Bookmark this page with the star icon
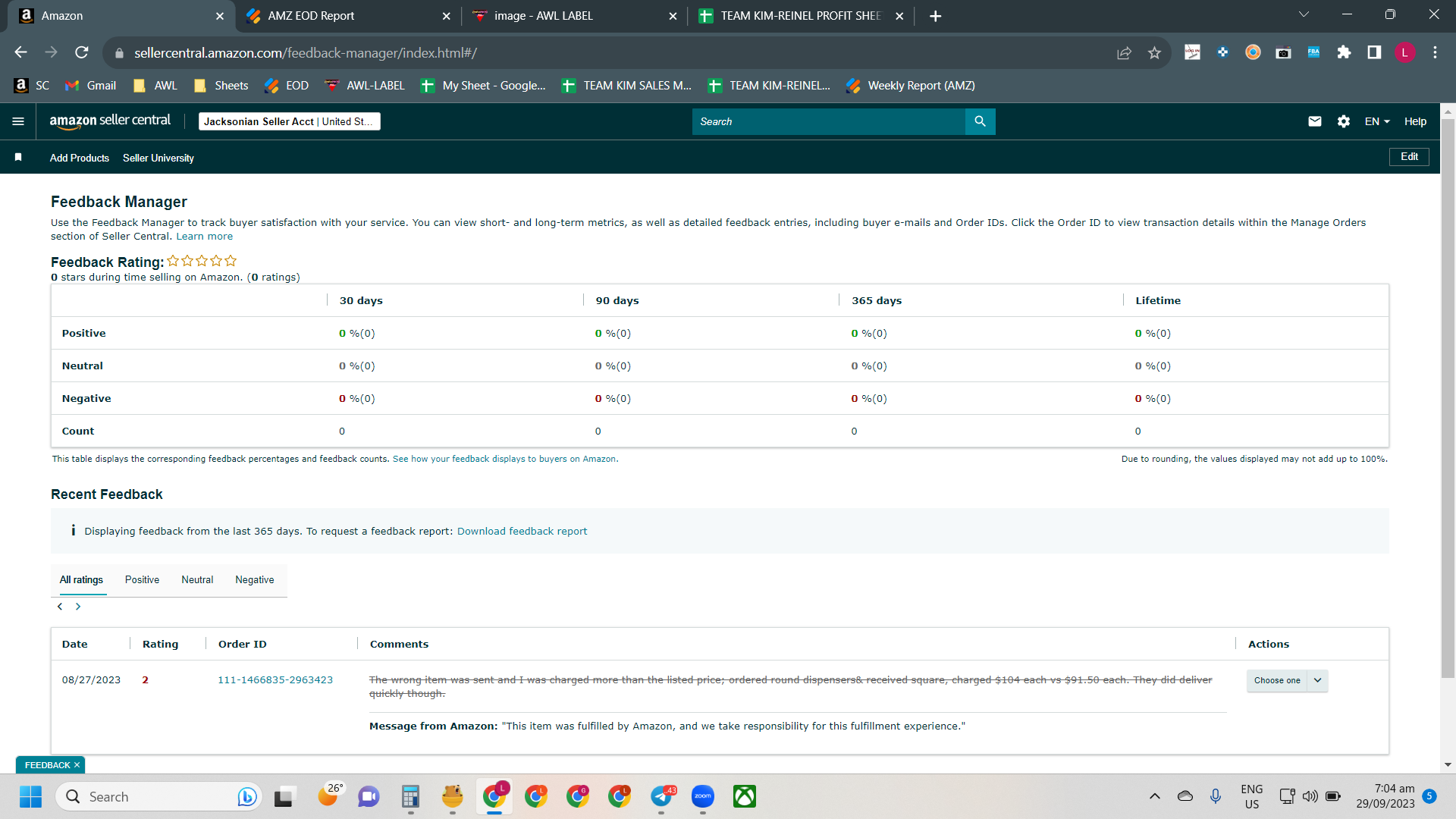This screenshot has width=1456, height=819. (x=1154, y=52)
